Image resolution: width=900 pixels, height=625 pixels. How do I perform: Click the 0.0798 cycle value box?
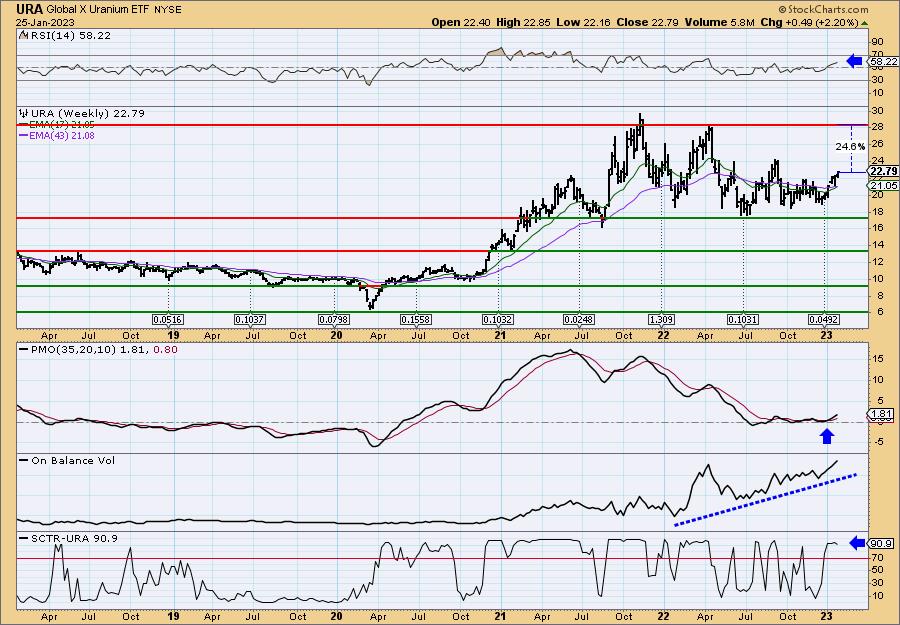(334, 319)
